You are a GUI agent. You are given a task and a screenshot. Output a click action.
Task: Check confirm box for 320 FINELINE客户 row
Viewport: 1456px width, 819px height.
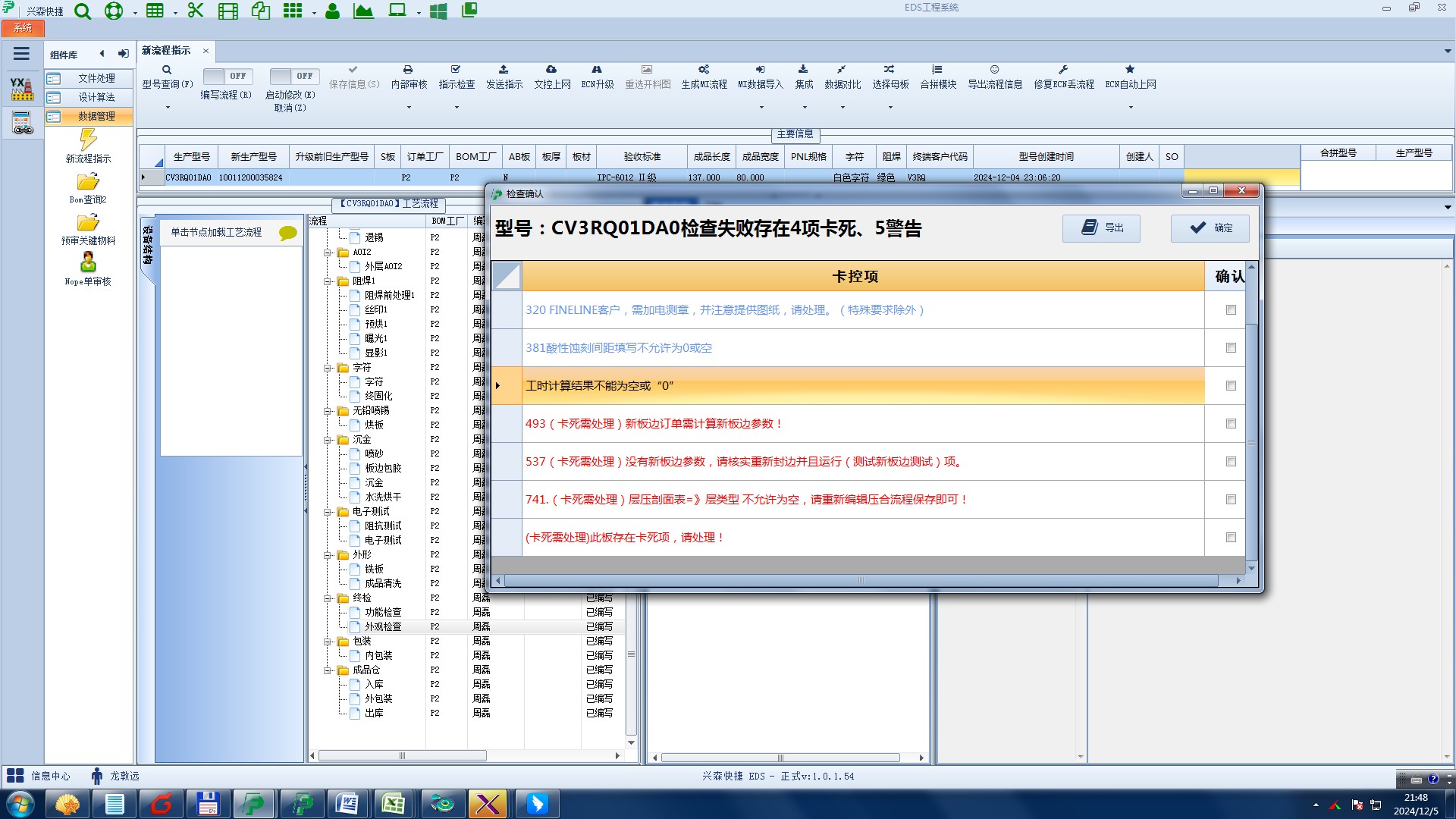pyautogui.click(x=1231, y=310)
